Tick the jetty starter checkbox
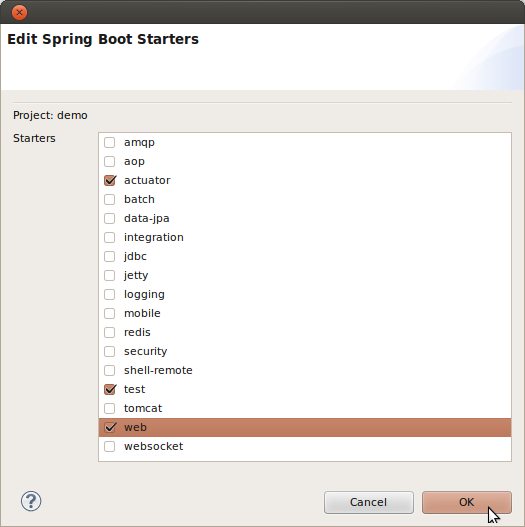The height and width of the screenshot is (527, 525). [x=110, y=275]
